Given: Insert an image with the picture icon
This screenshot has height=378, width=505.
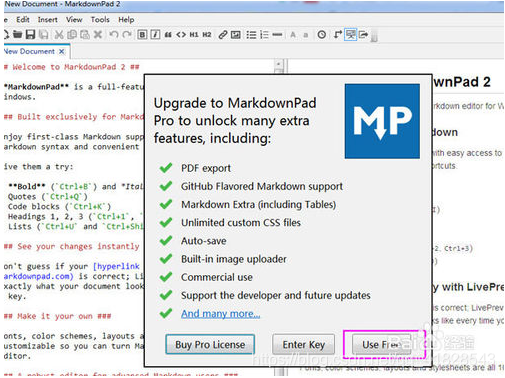Looking at the screenshot, I should pyautogui.click(x=236, y=35).
